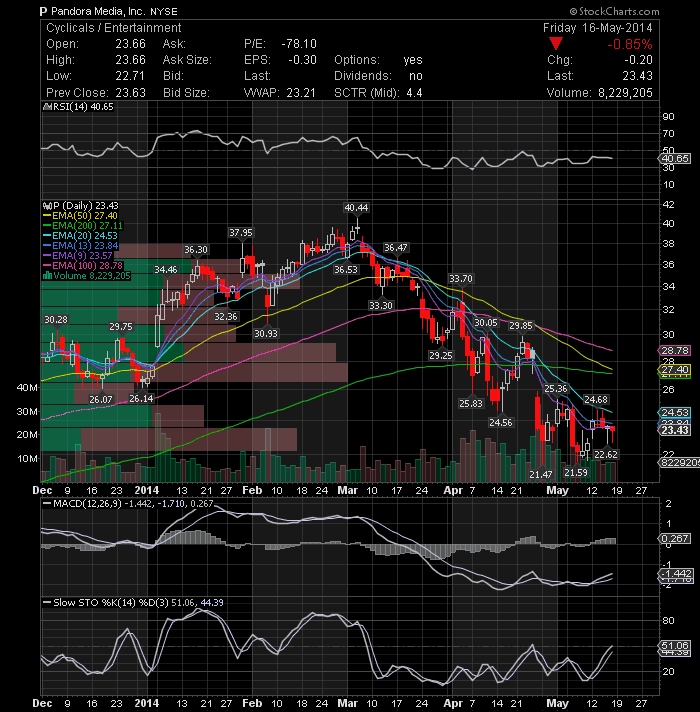700x712 pixels.
Task: Click the 36.30 price annotation
Action: click(x=196, y=250)
